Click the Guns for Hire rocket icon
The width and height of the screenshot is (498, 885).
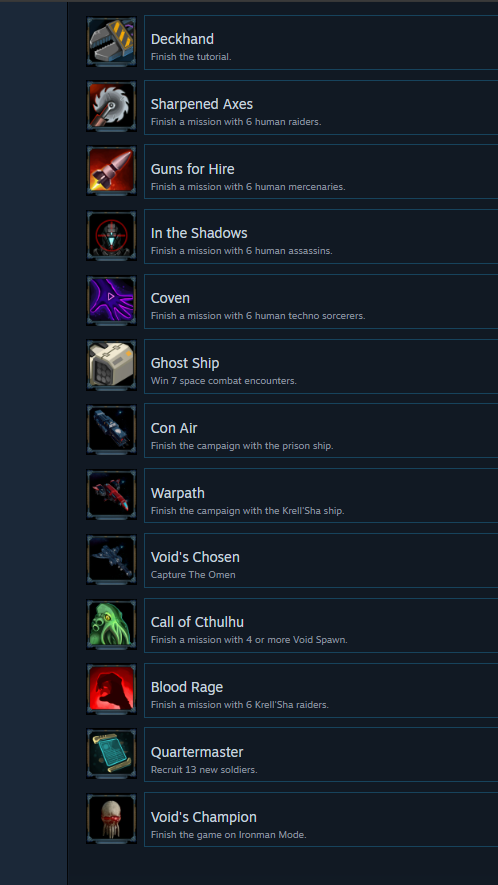pos(111,172)
